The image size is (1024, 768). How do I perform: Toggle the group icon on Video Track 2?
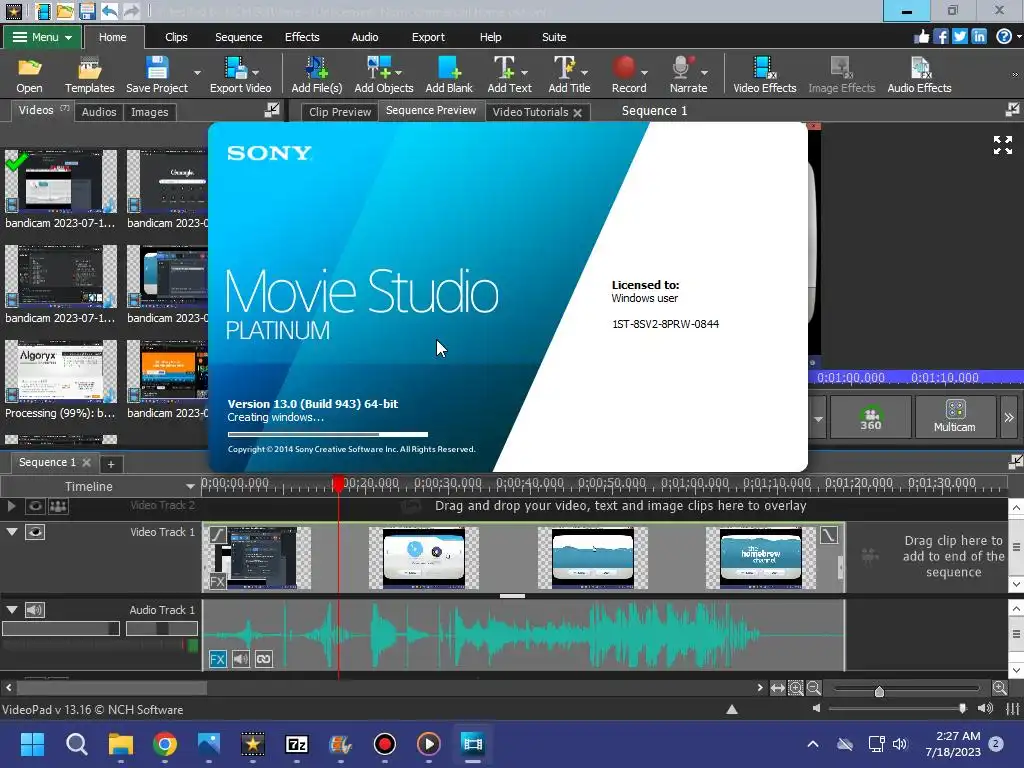tap(58, 506)
